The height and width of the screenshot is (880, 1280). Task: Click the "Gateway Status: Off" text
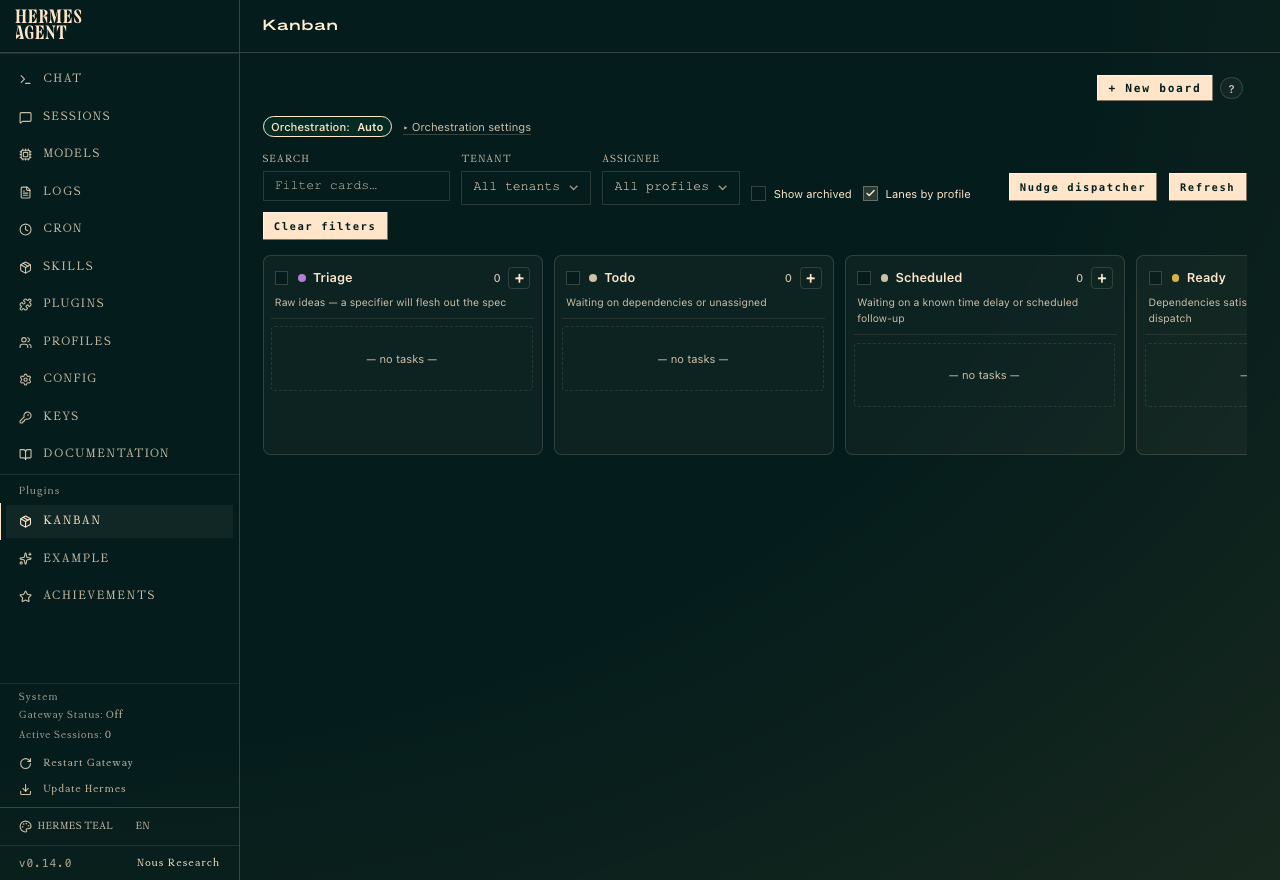[71, 715]
